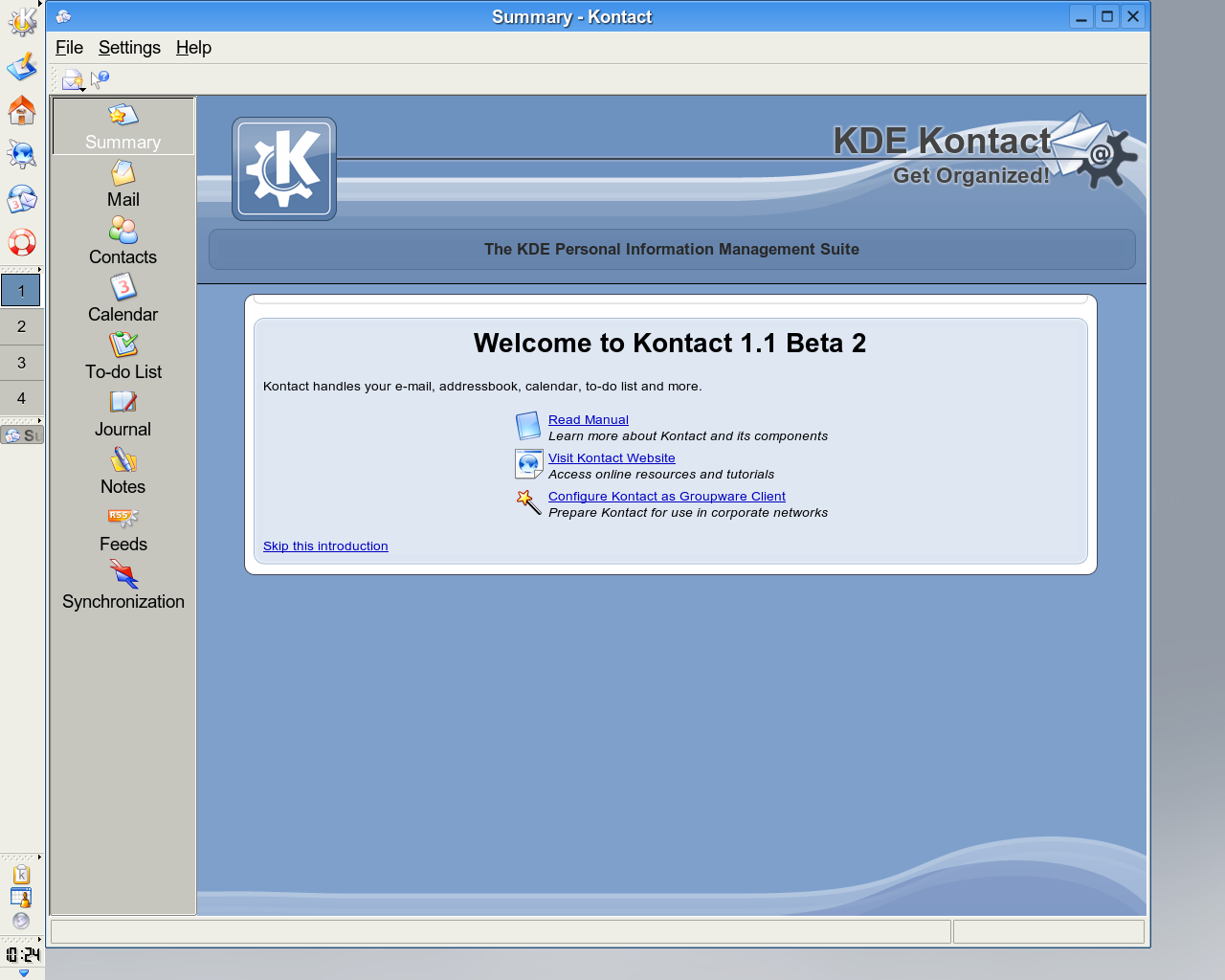Open the window menu icon in title bar

(x=63, y=16)
